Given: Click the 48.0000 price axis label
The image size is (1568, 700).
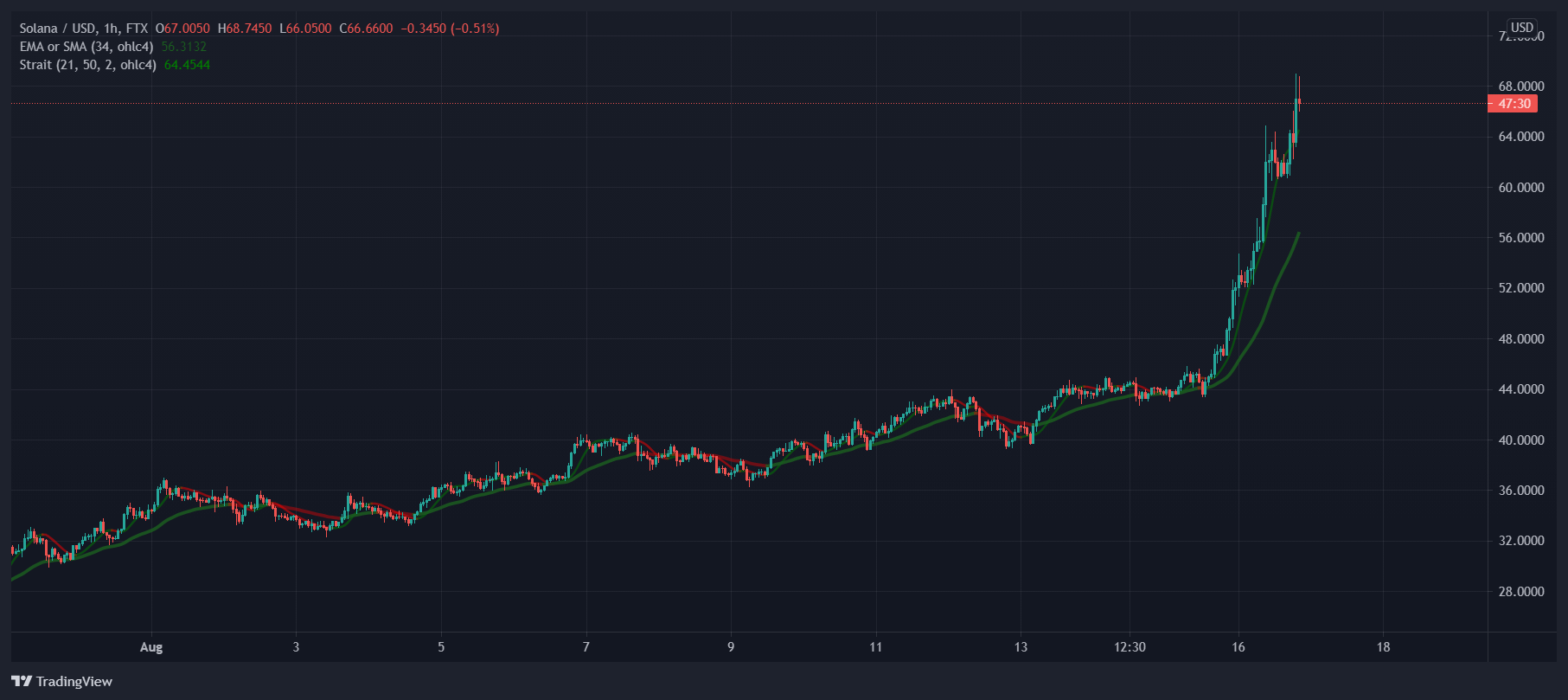Looking at the screenshot, I should click(1521, 339).
